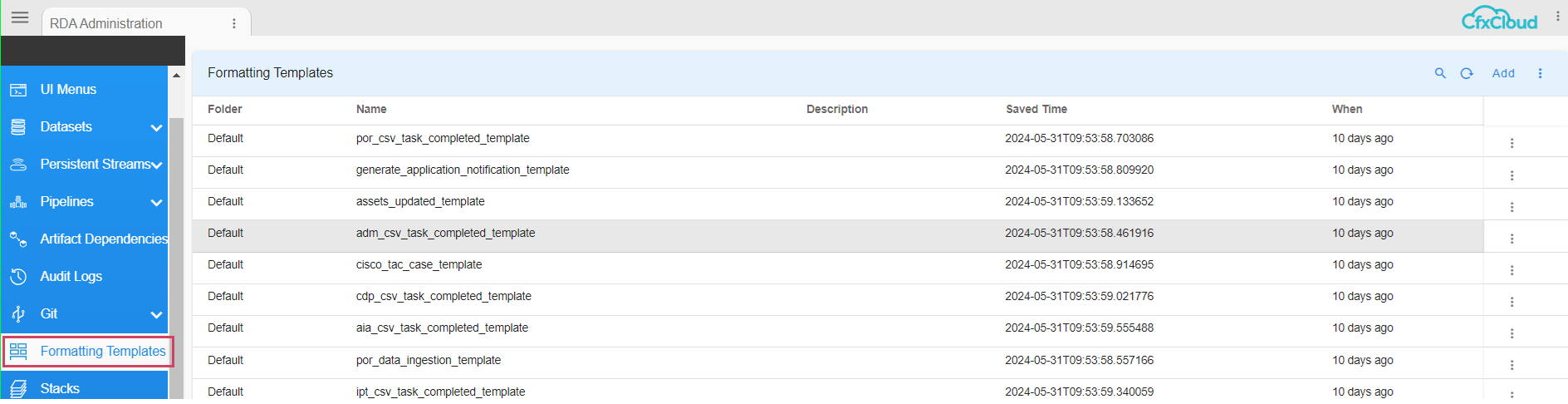Select the RDA Administration tab
This screenshot has width=1568, height=404.
pos(106,23)
